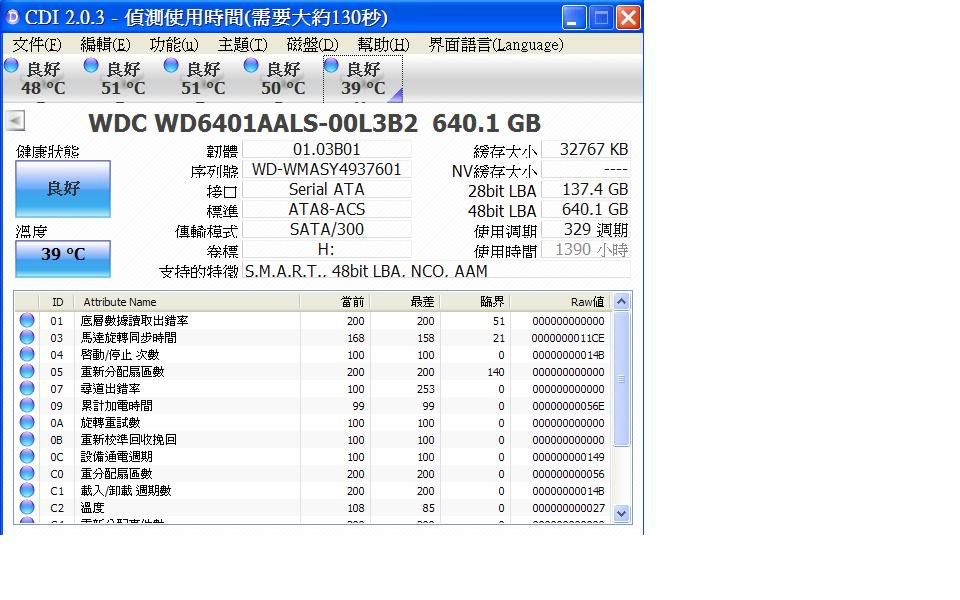960x600 pixels.
Task: Click the firmware field 01.03B01
Action: [326, 149]
